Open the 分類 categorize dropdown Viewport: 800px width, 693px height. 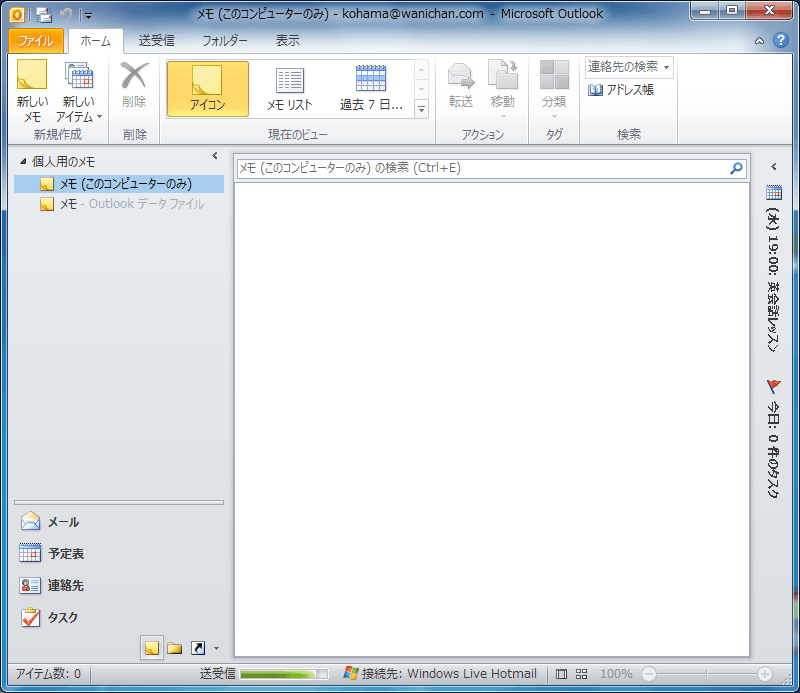554,90
